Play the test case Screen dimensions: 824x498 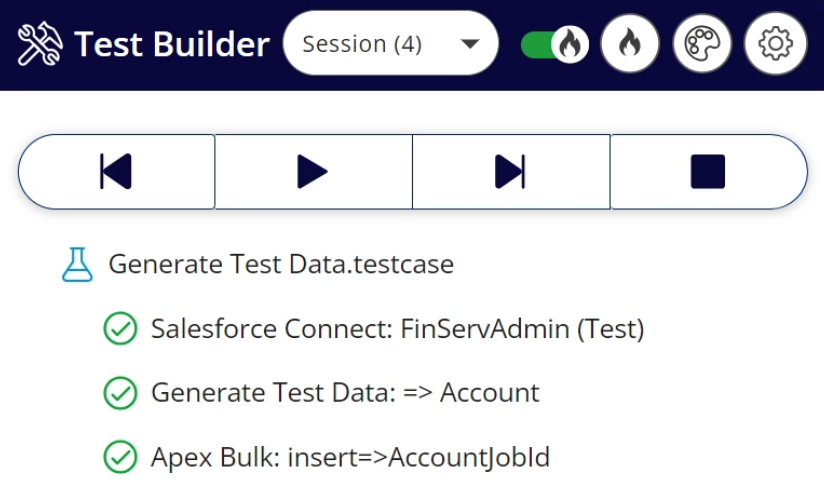(x=314, y=172)
